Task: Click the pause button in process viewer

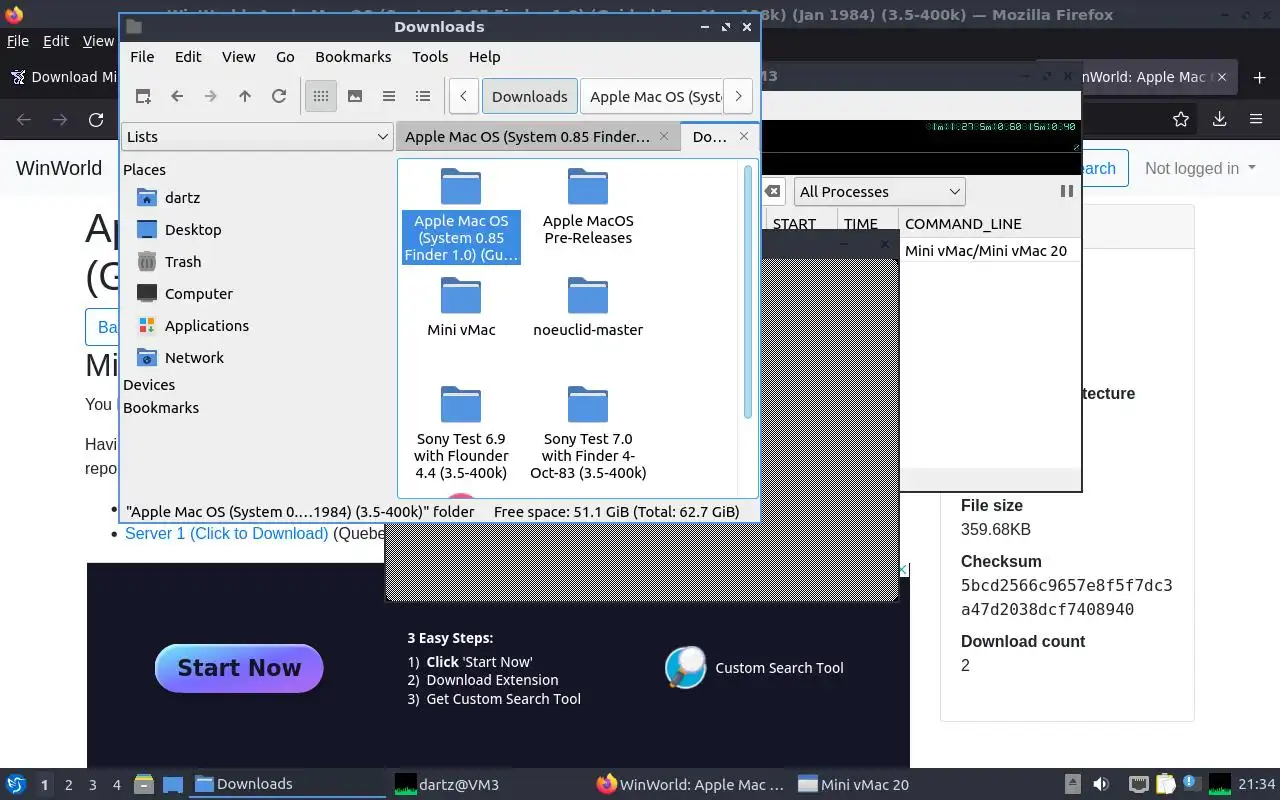Action: [x=1066, y=191]
